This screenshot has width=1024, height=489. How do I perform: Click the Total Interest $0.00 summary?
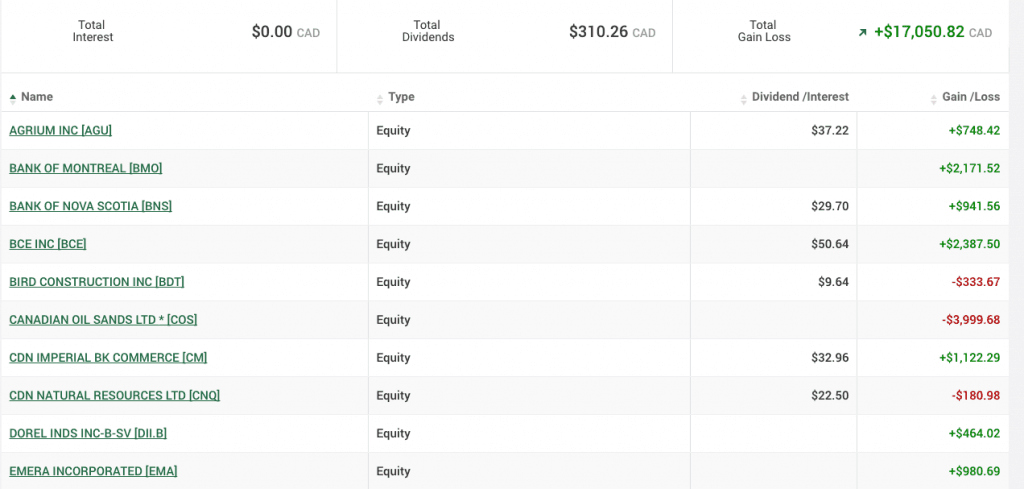[x=168, y=32]
